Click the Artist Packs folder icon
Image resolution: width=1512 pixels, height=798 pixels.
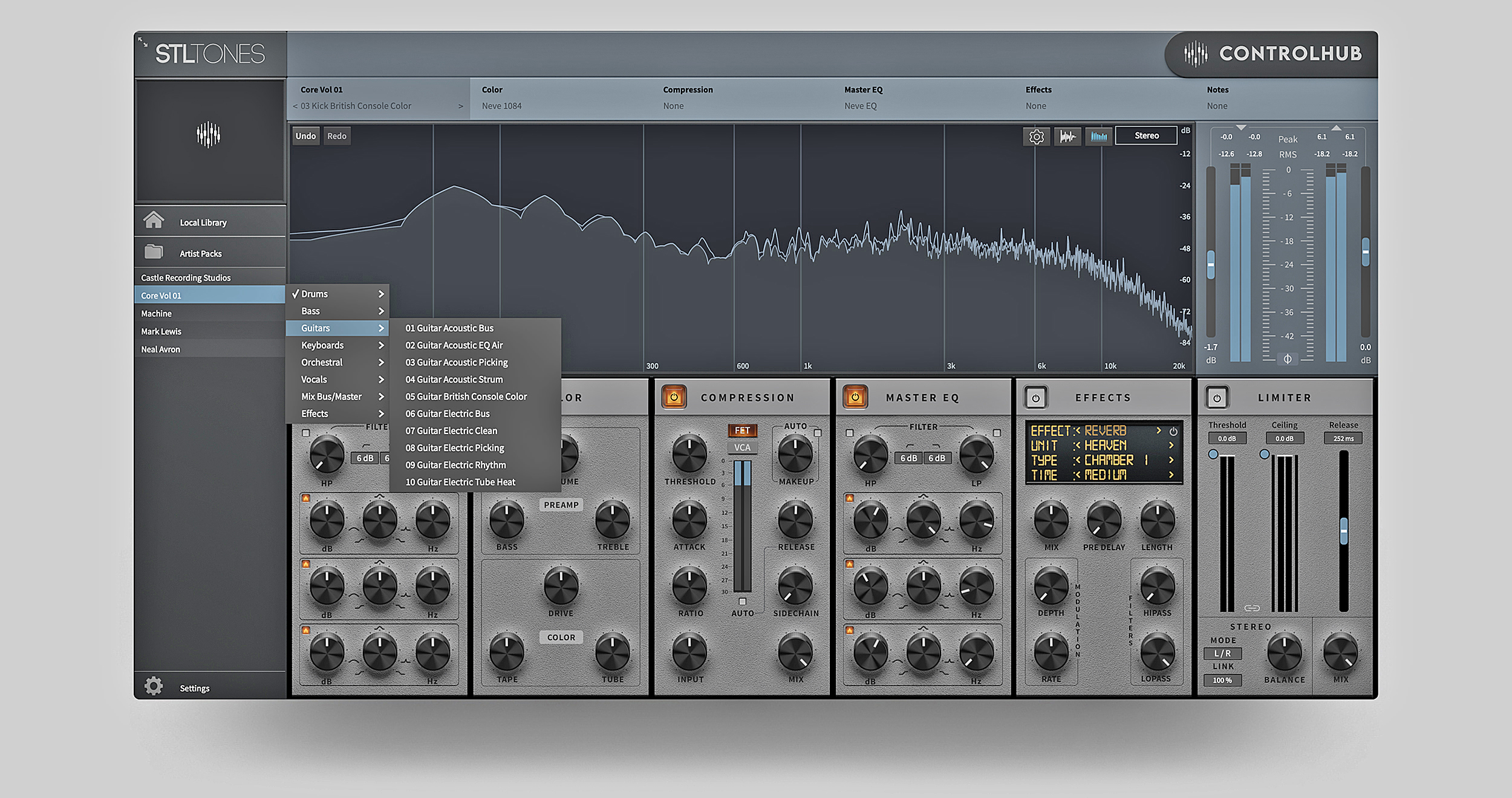click(154, 251)
